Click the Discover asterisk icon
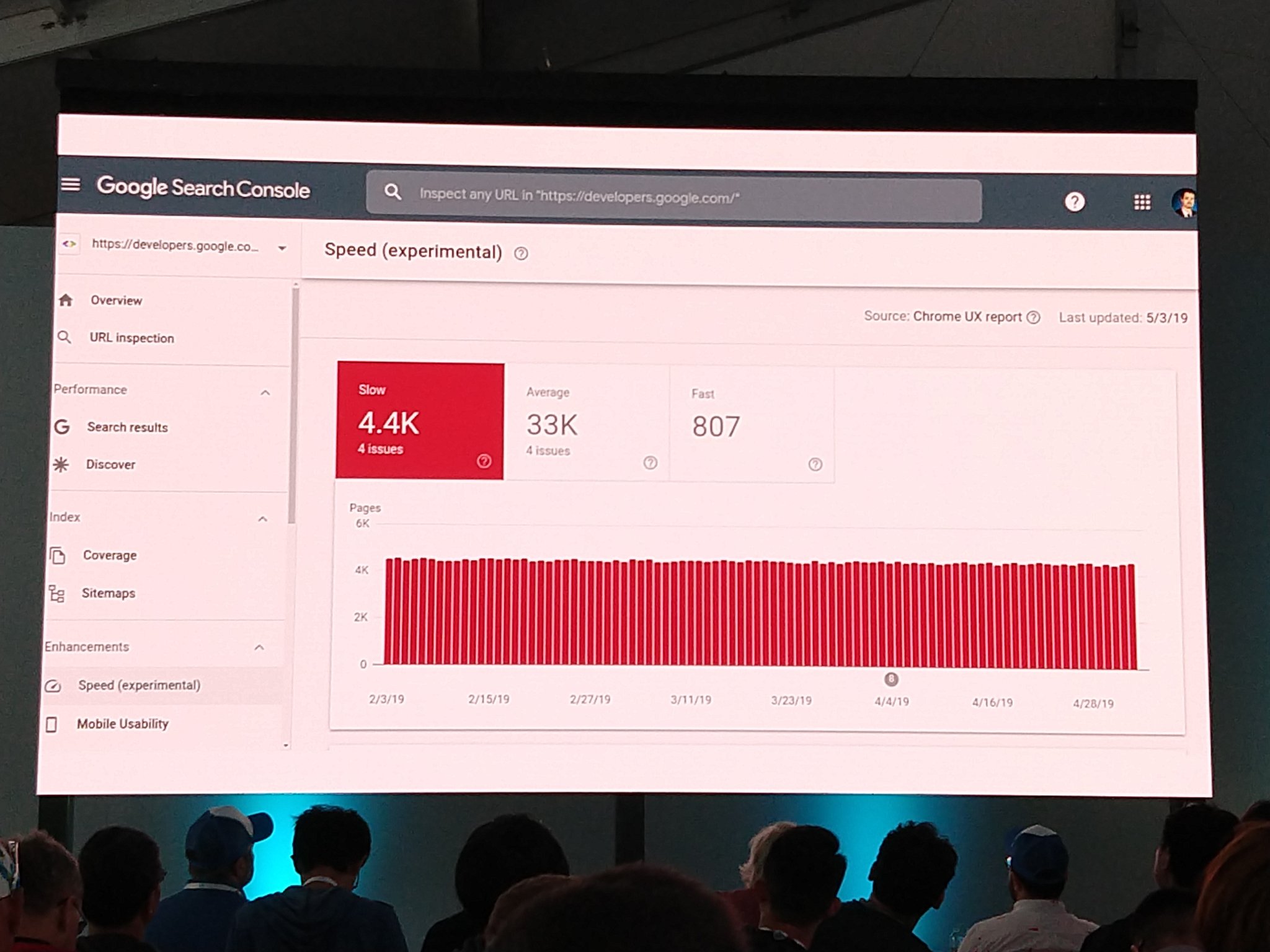Viewport: 1270px width, 952px height. point(60,464)
